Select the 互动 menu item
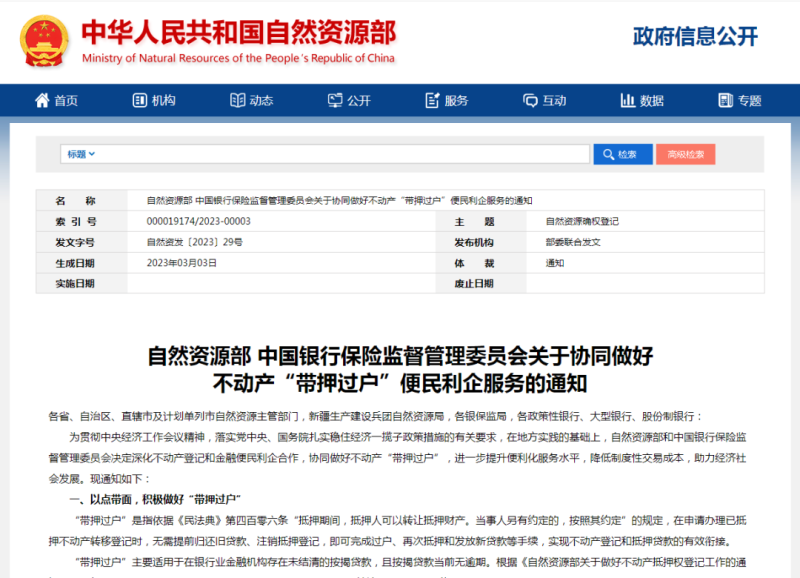This screenshot has height=578, width=800. click(x=545, y=100)
